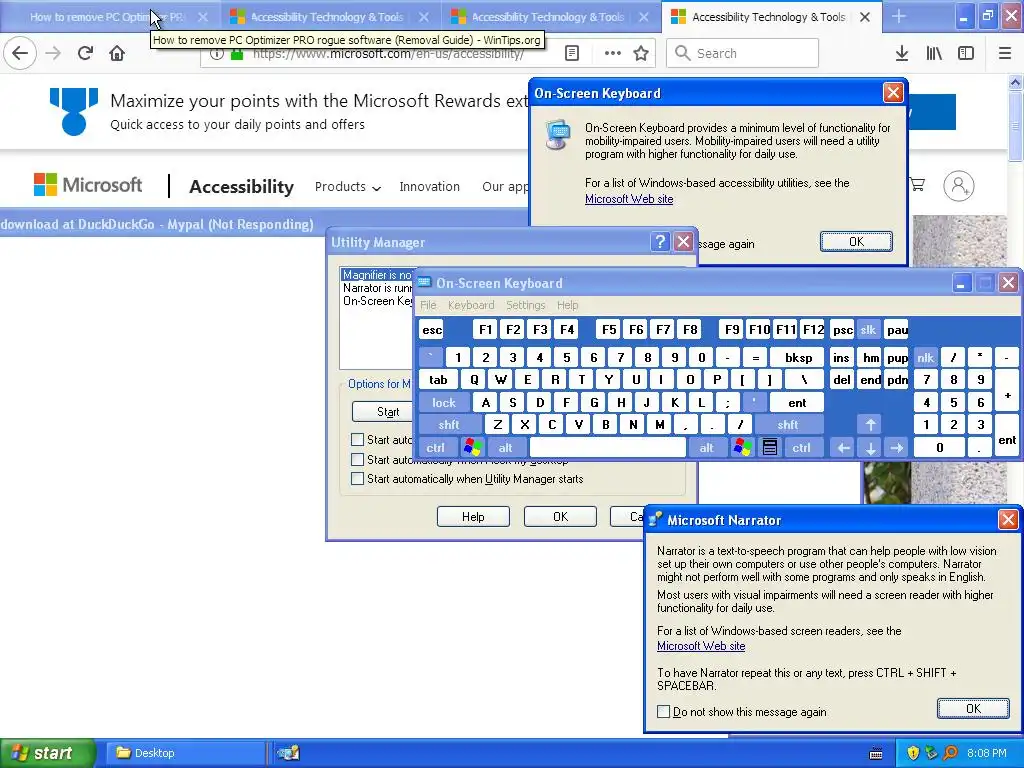Open a new browser tab with plus

[x=899, y=16]
